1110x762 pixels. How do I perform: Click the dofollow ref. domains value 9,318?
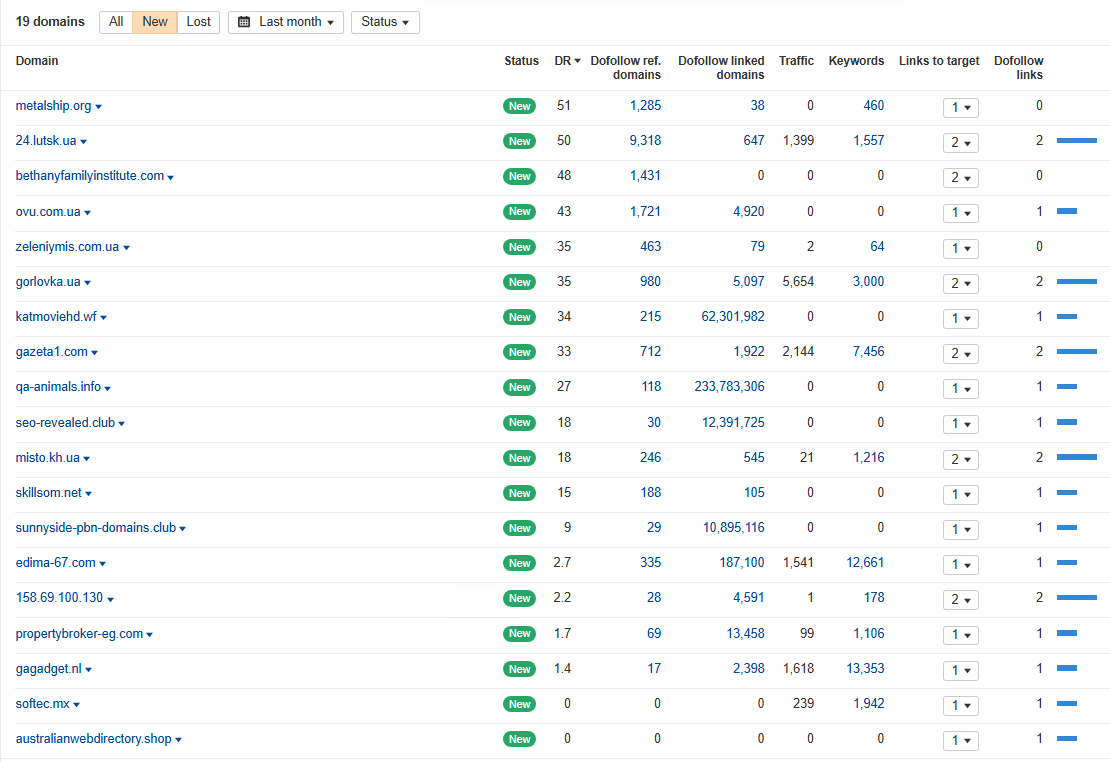[x=645, y=140]
